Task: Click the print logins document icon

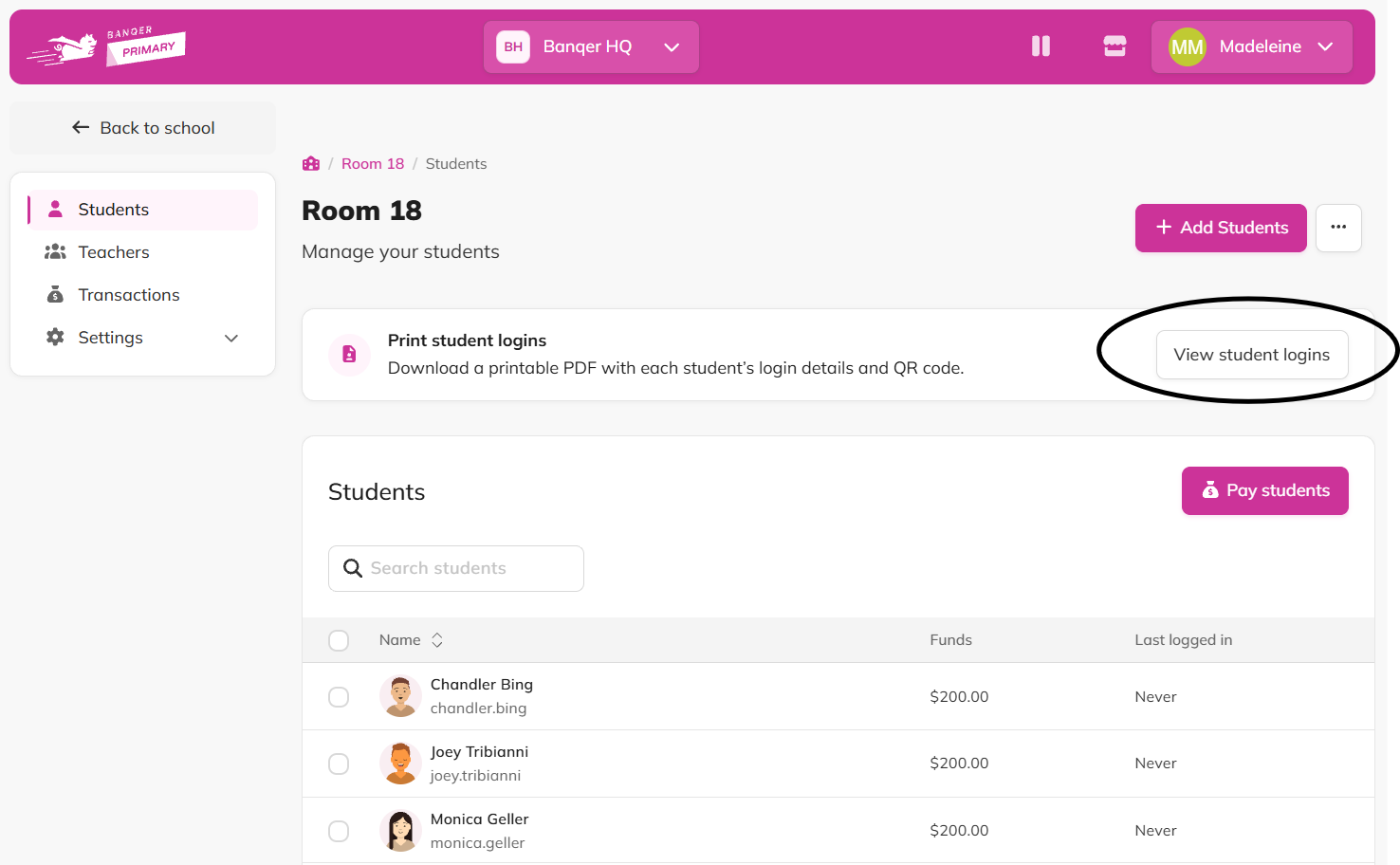Action: click(x=349, y=354)
